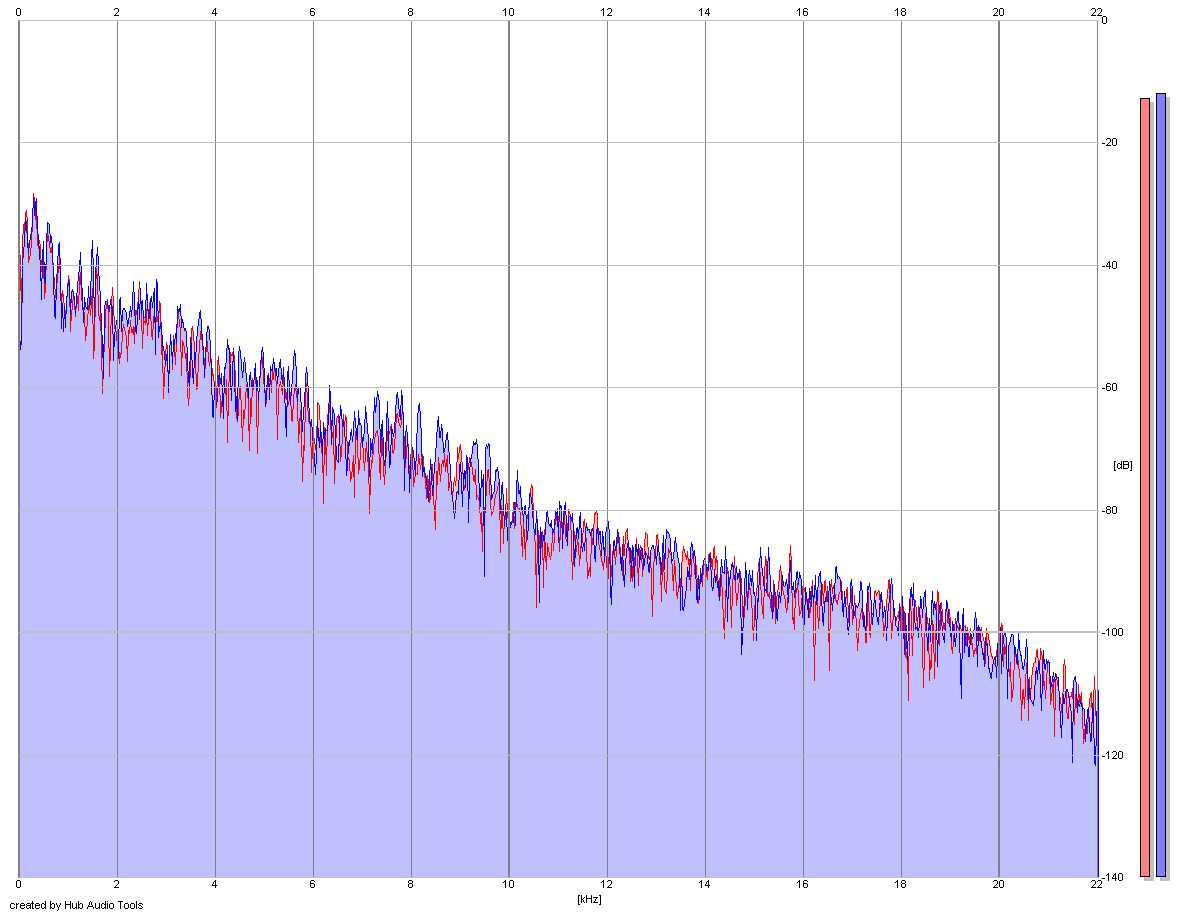Click the 0 dB label at top right
The height and width of the screenshot is (917, 1180).
(1105, 20)
